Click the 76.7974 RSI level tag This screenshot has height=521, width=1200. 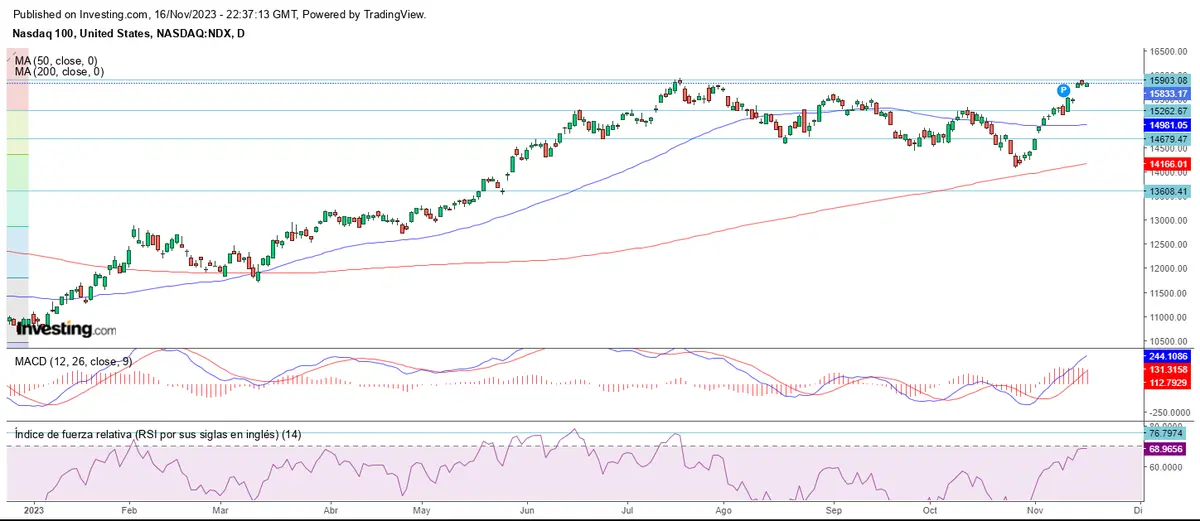[1167, 433]
